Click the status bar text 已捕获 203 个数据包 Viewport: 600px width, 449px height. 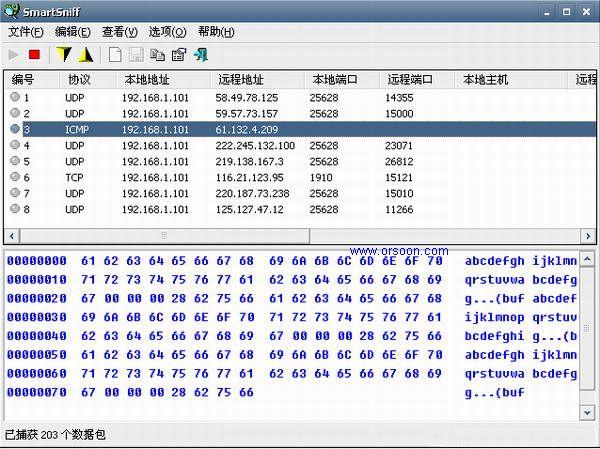(x=55, y=434)
